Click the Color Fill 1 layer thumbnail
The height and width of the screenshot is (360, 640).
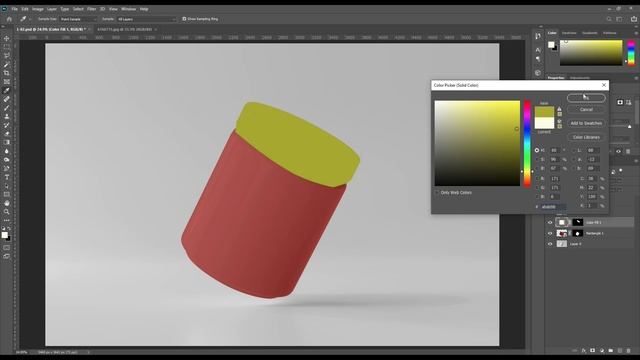562,222
